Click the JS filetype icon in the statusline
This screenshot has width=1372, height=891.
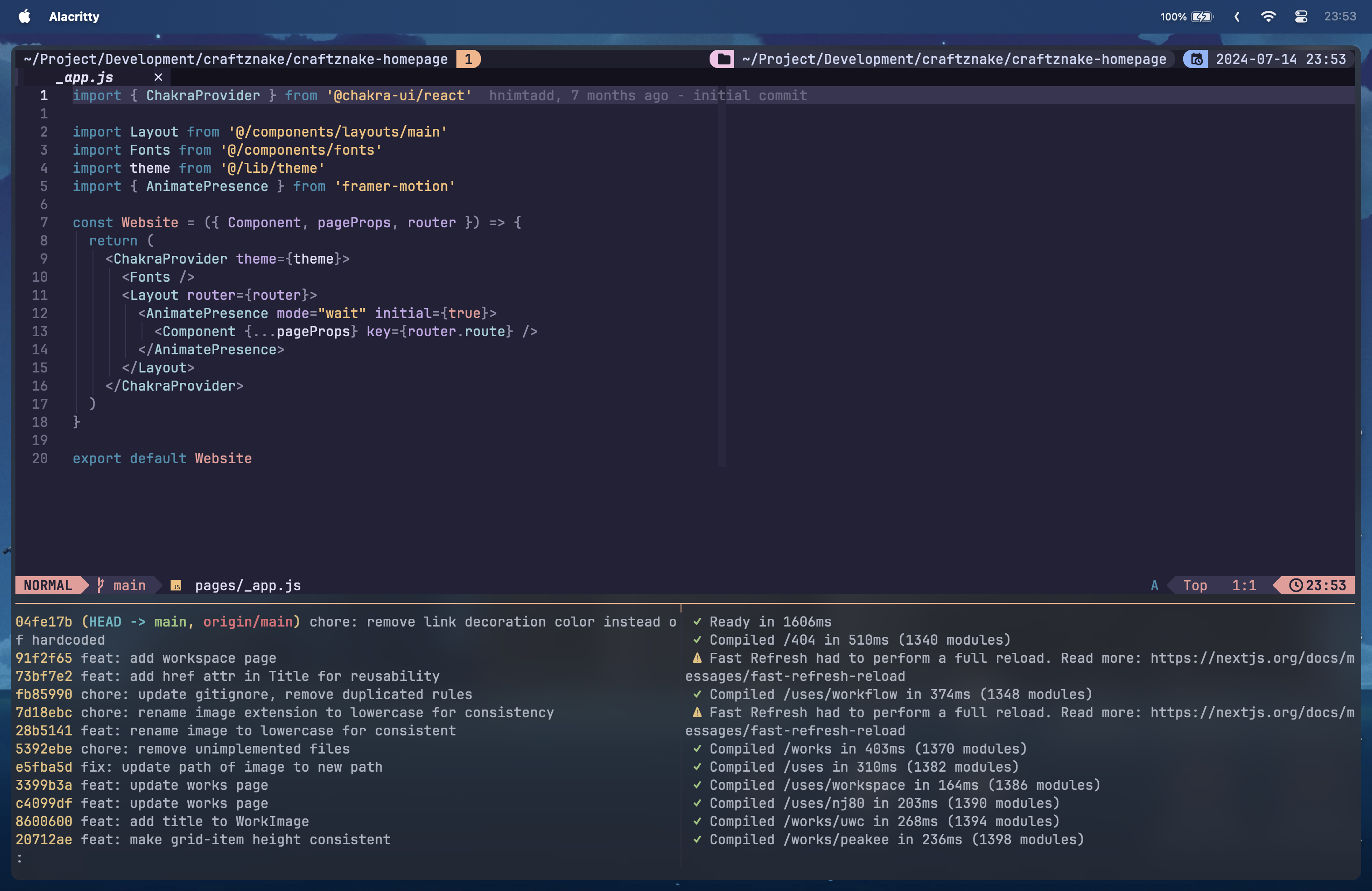pos(176,586)
